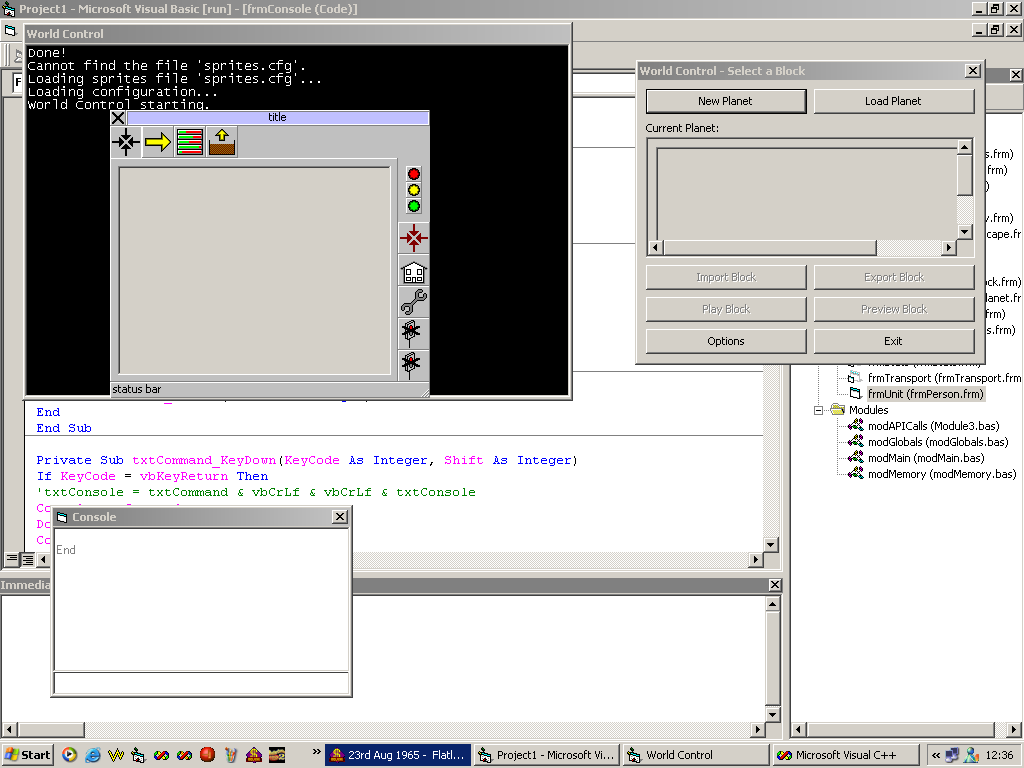Select frmTransport in the project tree

click(944, 378)
